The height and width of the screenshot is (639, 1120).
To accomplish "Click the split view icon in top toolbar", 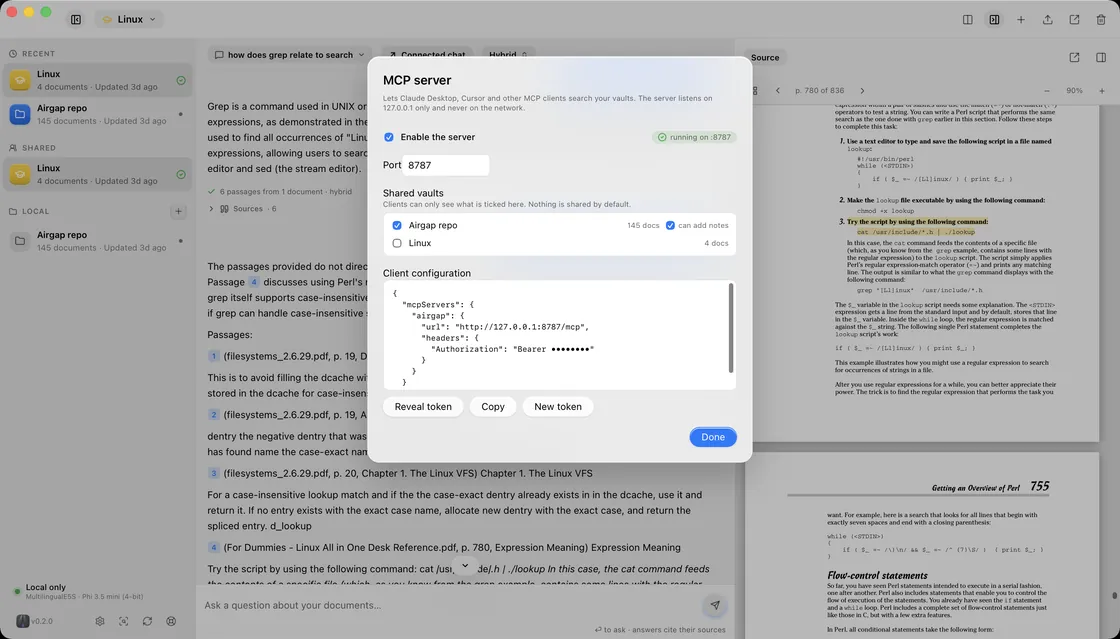I will point(967,19).
